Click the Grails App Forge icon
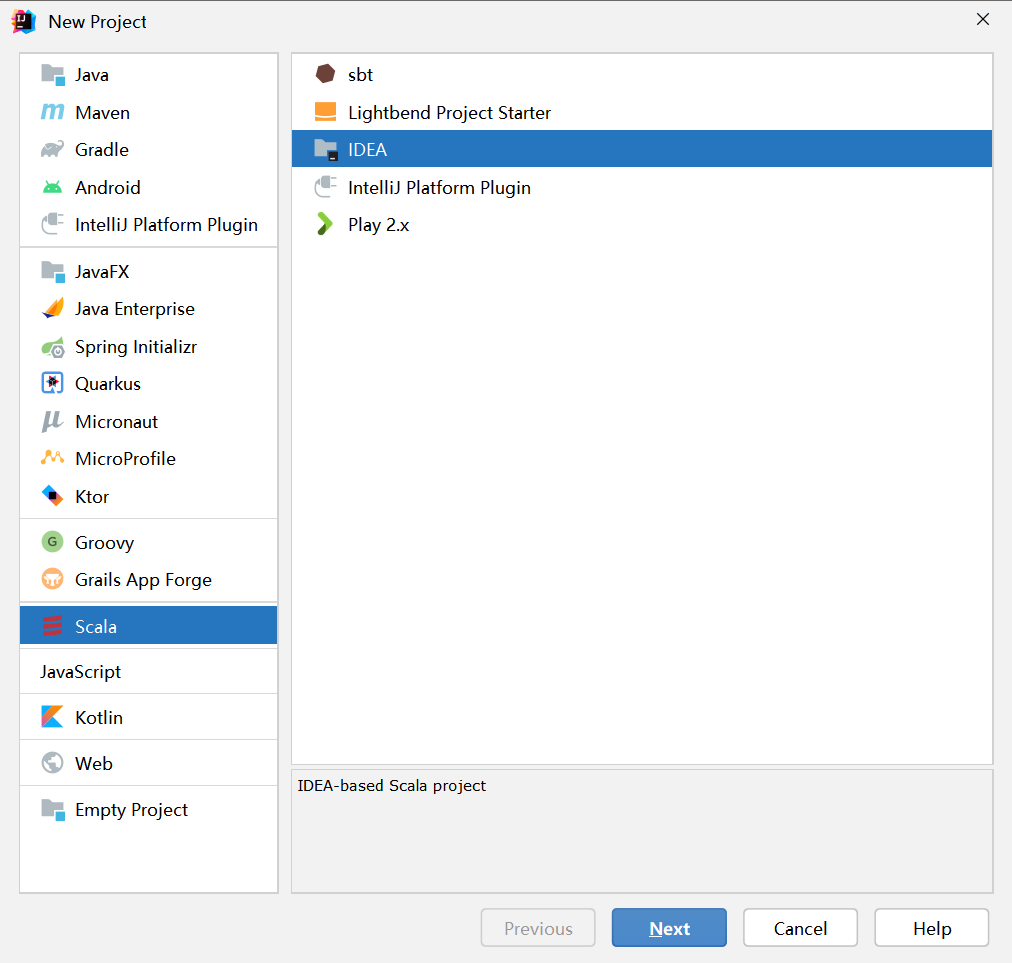Screen dimensions: 1012x963 coord(53,580)
